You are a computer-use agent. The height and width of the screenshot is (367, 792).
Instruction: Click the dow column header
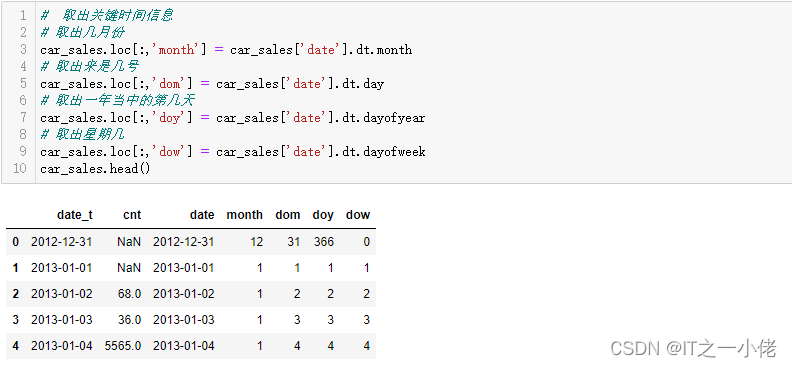point(358,215)
